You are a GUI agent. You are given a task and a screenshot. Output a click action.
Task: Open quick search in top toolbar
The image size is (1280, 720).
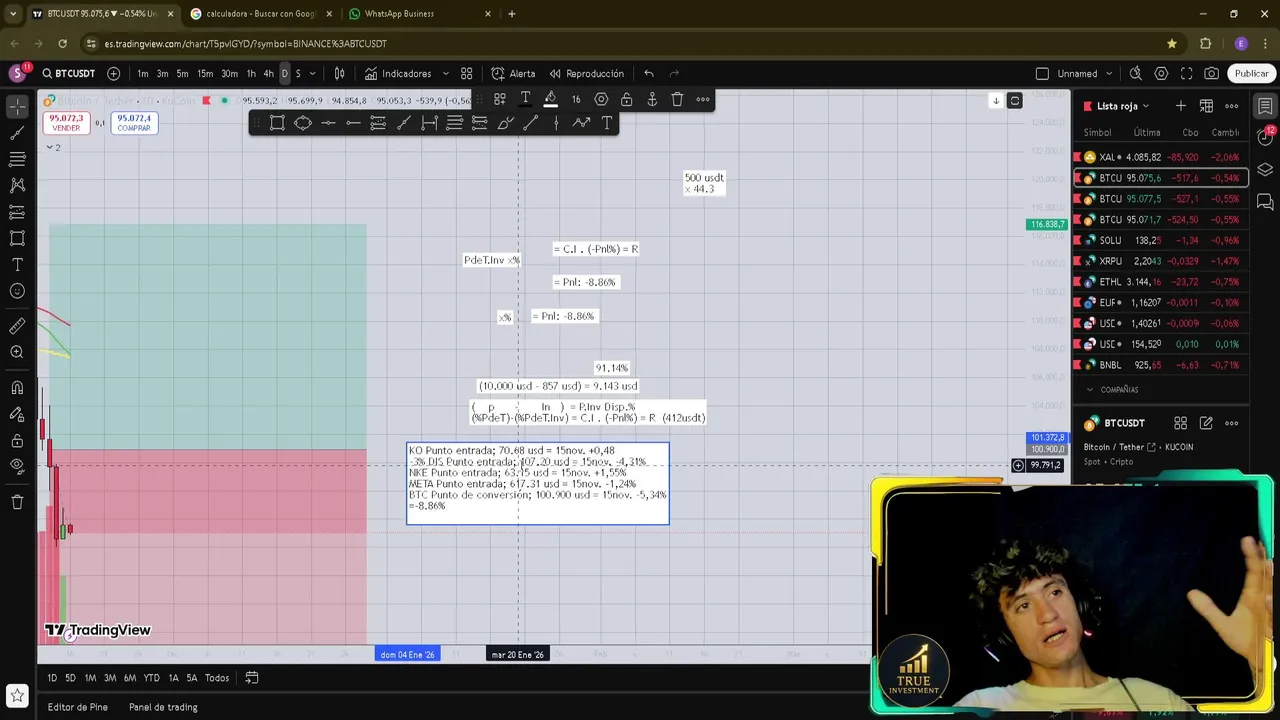coord(1136,74)
